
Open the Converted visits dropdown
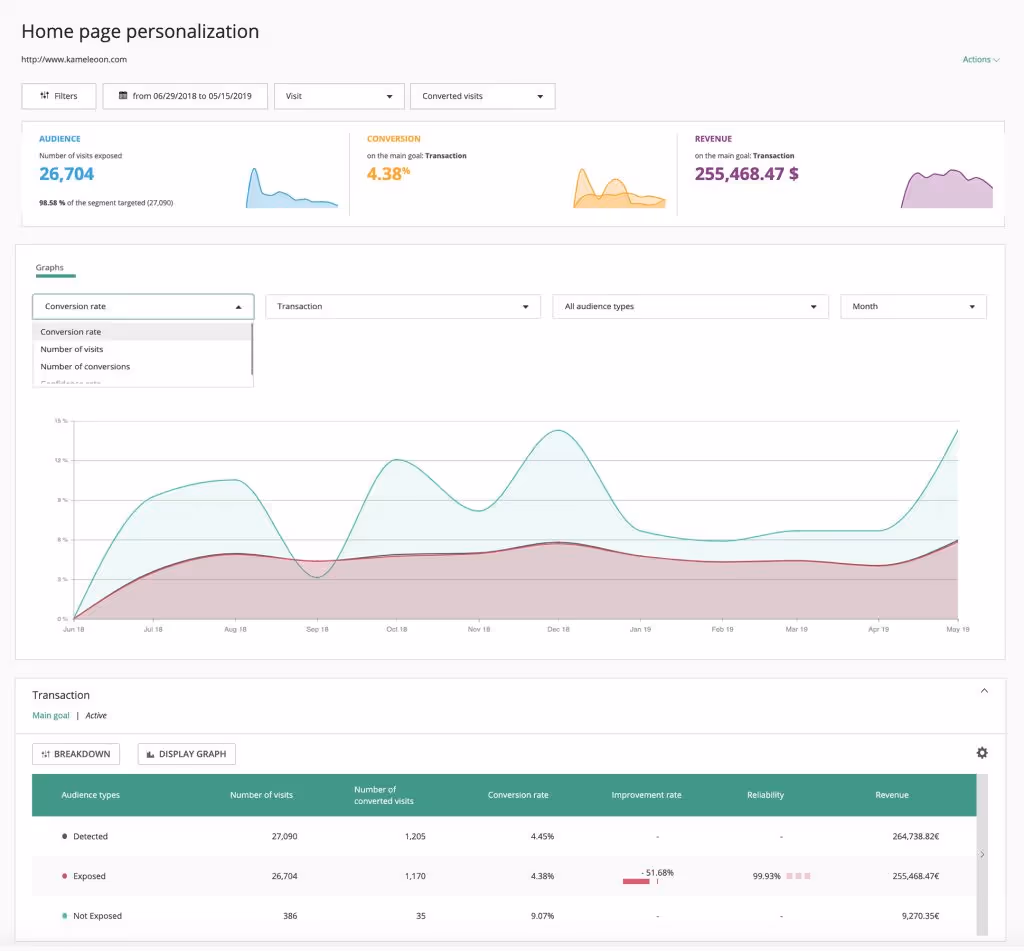[x=483, y=96]
